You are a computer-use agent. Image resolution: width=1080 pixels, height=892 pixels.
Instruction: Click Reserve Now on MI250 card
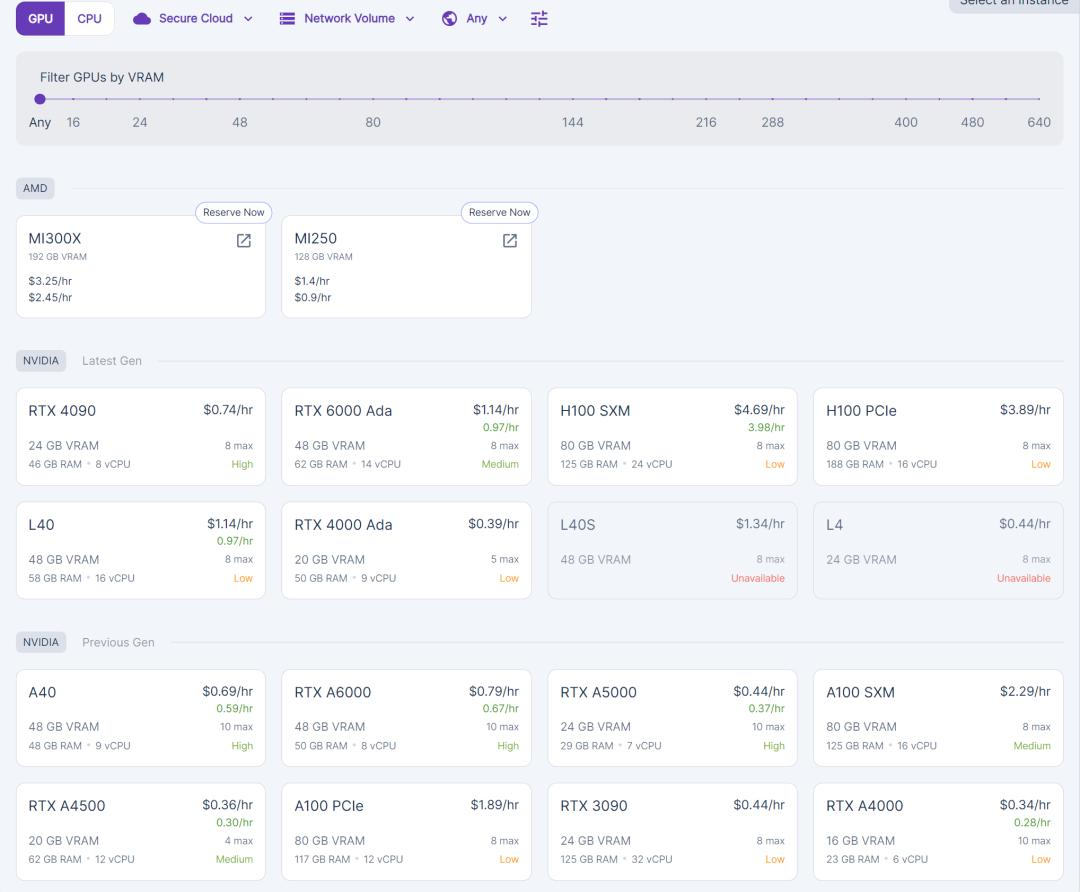click(499, 212)
